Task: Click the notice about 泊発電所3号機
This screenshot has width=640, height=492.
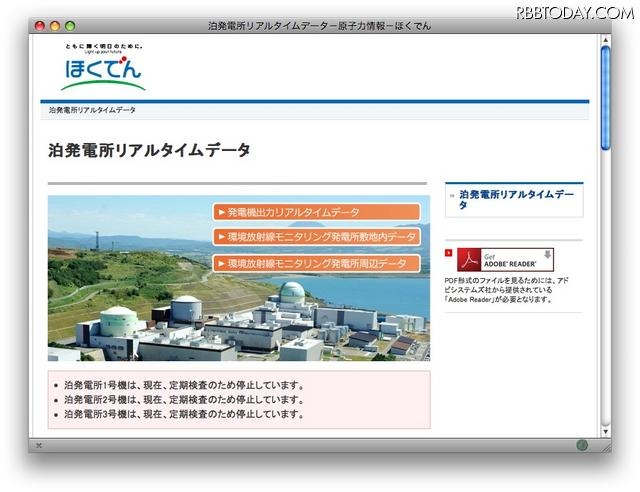Action: (184, 414)
